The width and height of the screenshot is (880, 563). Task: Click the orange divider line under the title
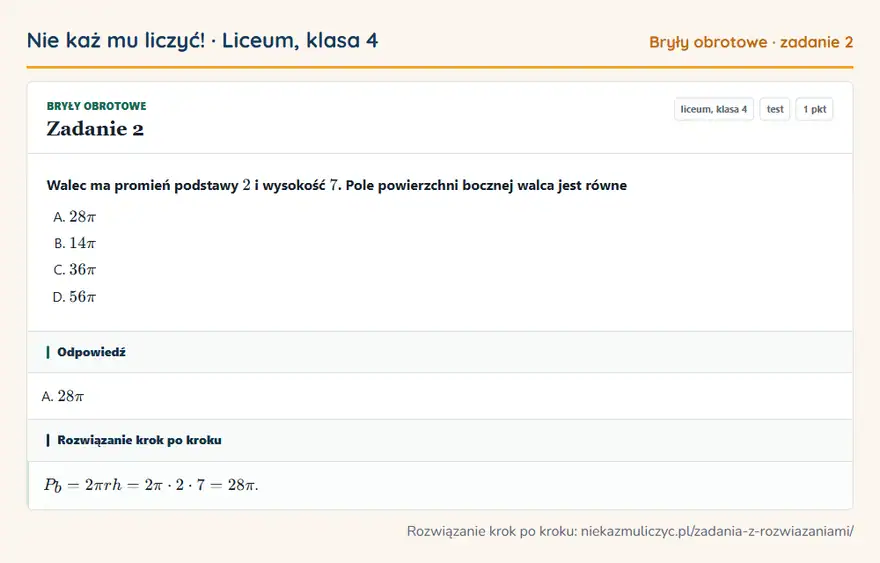pyautogui.click(x=440, y=67)
